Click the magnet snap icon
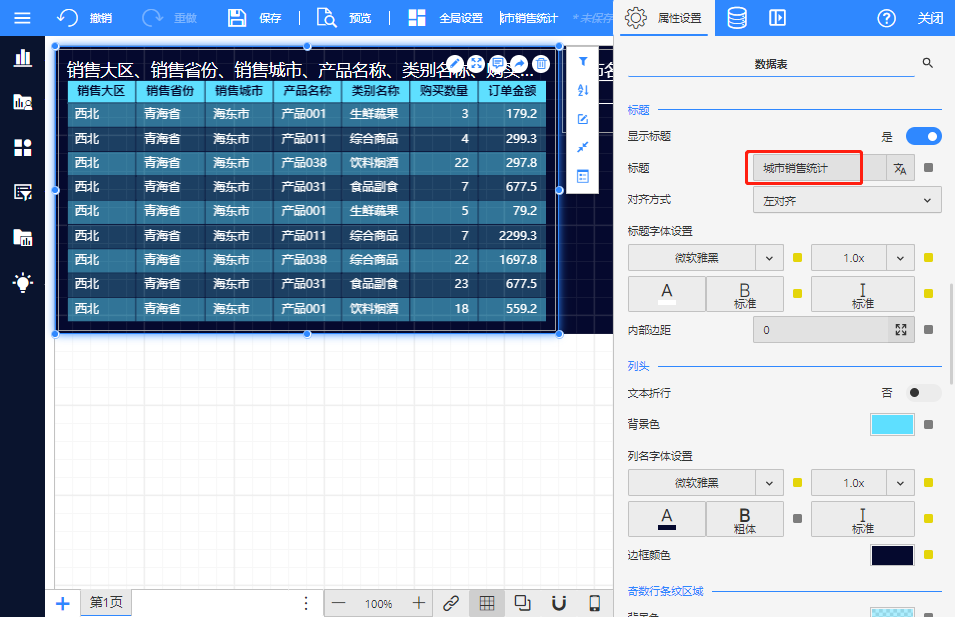This screenshot has width=955, height=617. (x=559, y=603)
